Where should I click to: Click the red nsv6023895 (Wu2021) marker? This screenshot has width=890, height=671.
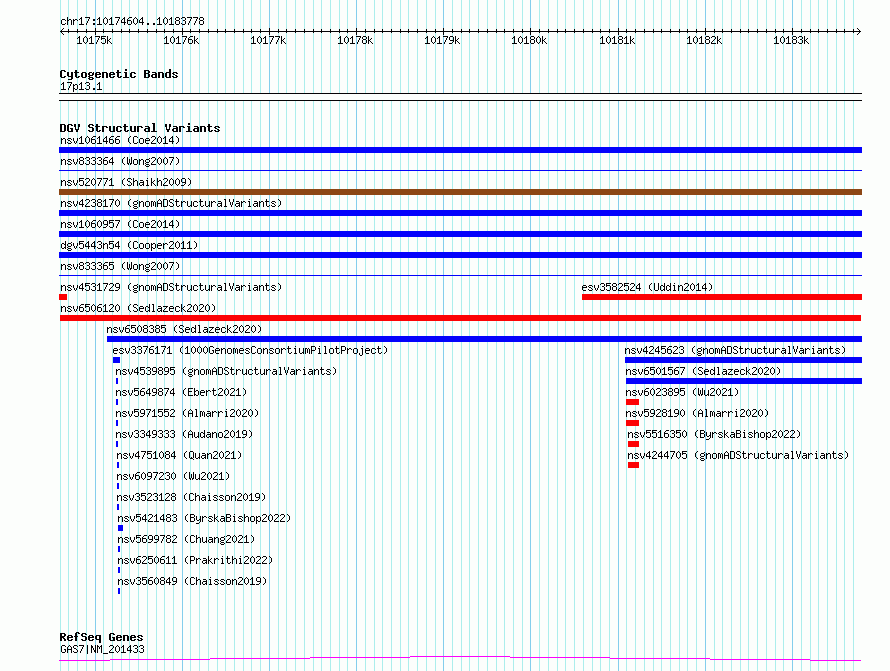pyautogui.click(x=632, y=402)
